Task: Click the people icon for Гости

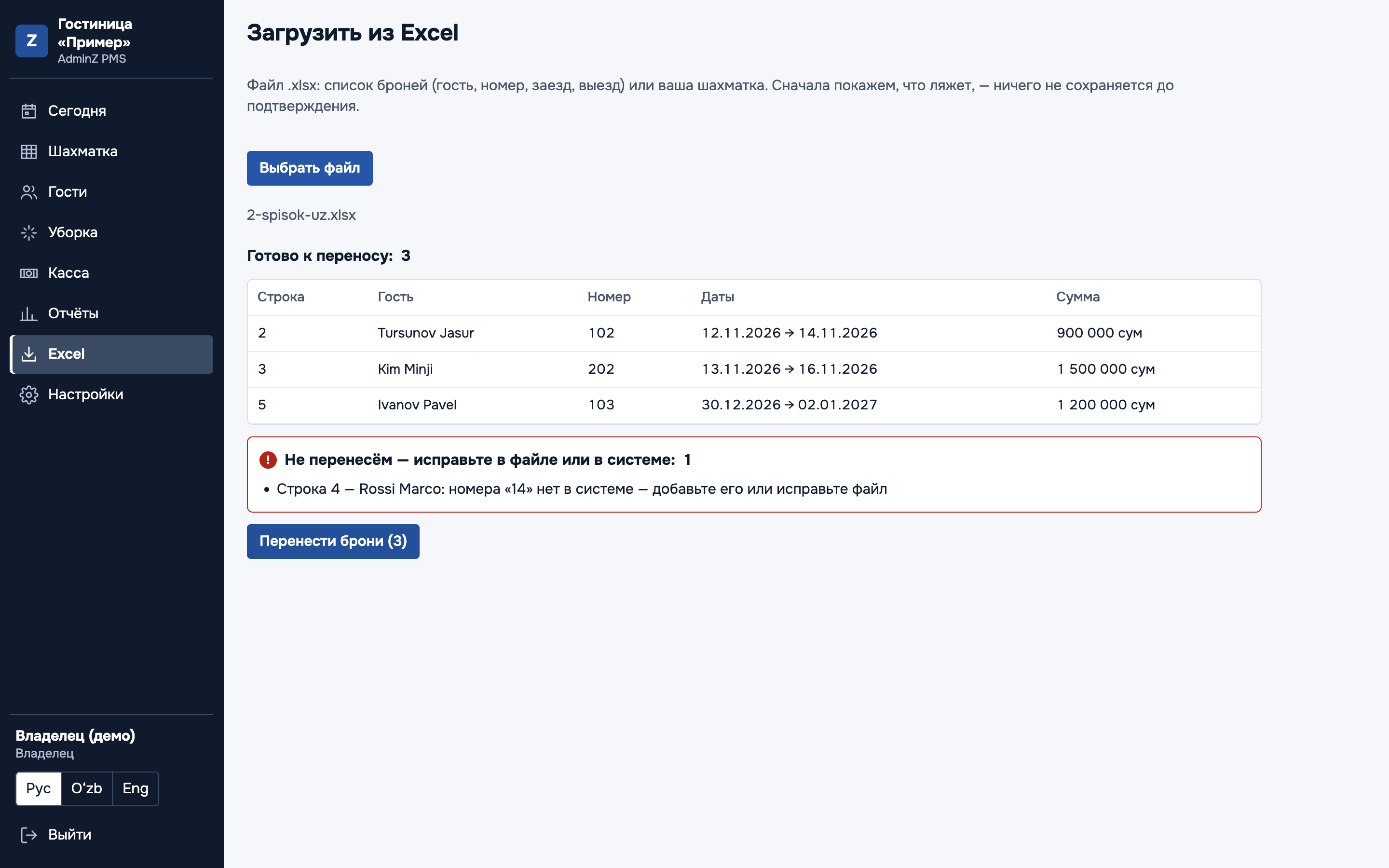Action: click(29, 192)
